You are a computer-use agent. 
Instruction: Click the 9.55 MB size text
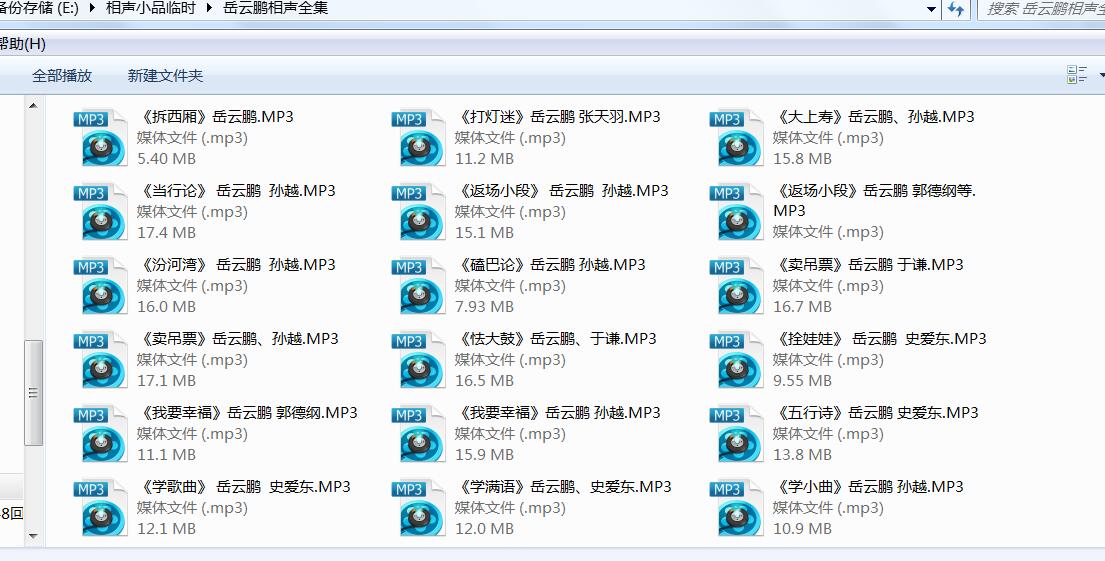[802, 381]
